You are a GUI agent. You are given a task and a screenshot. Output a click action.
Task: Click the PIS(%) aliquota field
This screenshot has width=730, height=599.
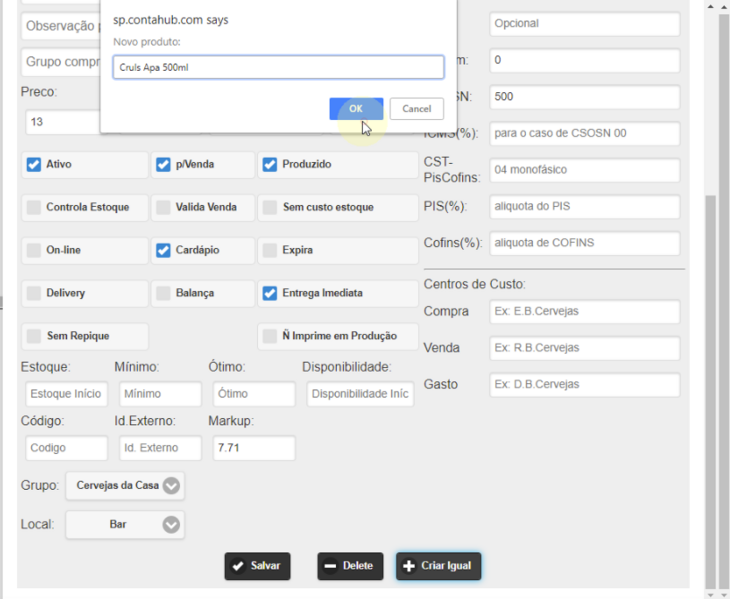coord(585,206)
